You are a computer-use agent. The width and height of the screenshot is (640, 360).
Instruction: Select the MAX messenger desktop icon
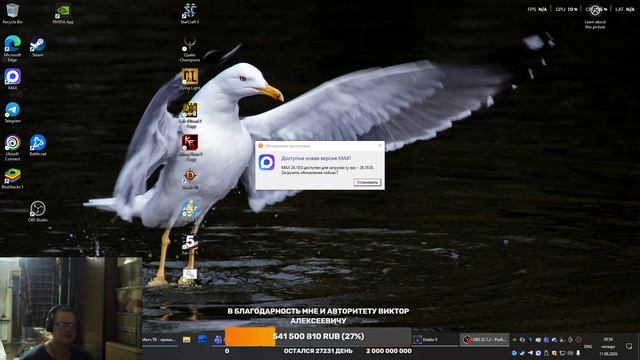tap(13, 79)
